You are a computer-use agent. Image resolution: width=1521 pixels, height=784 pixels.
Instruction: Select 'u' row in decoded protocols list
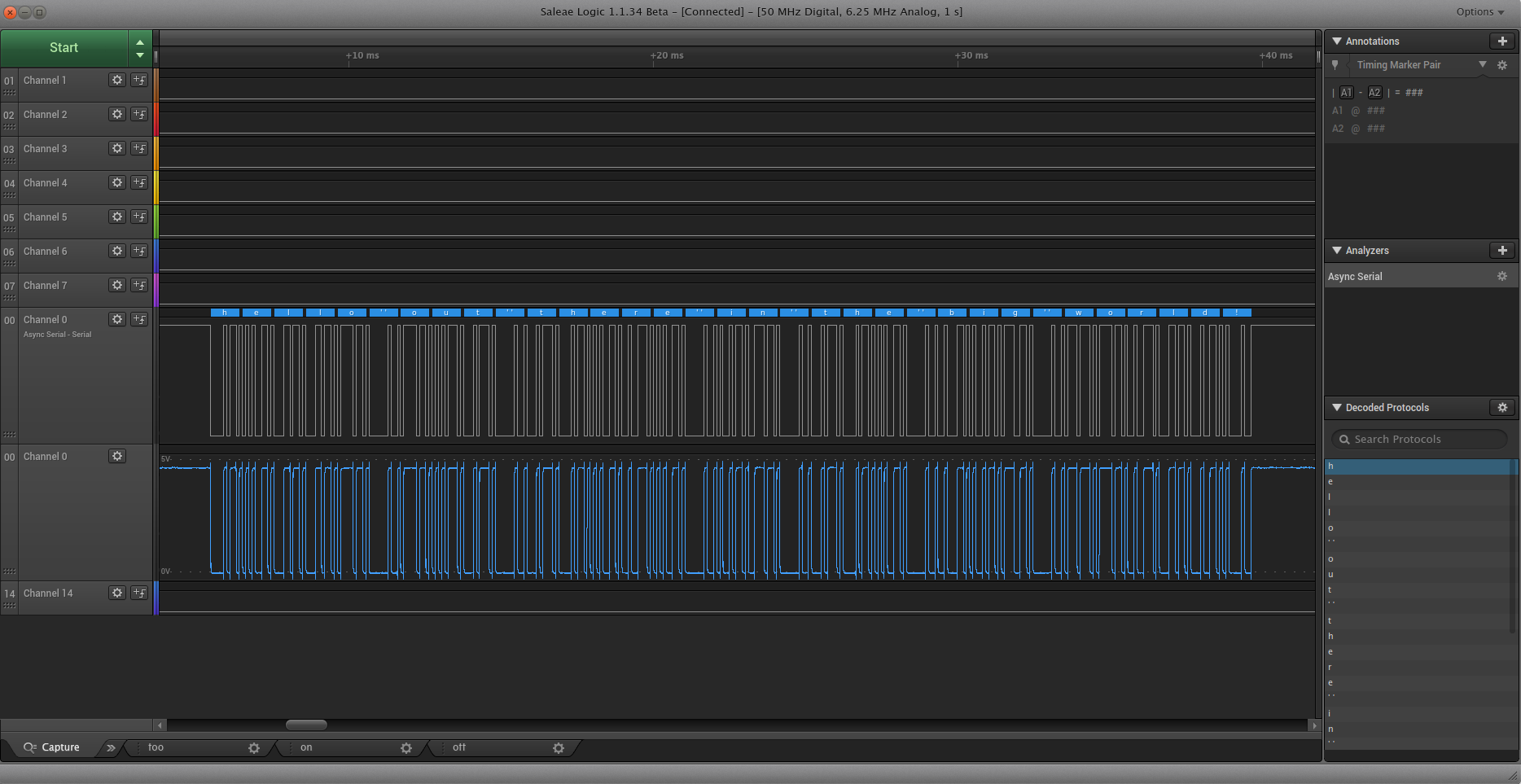[1418, 575]
